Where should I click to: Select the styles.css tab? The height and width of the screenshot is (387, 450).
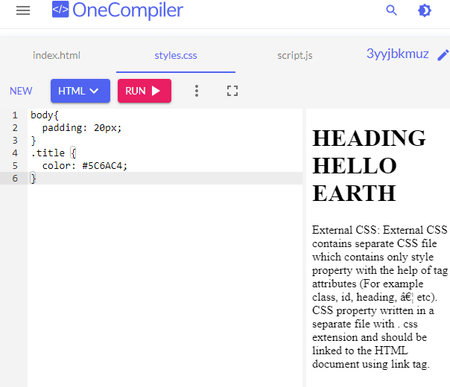(x=176, y=55)
